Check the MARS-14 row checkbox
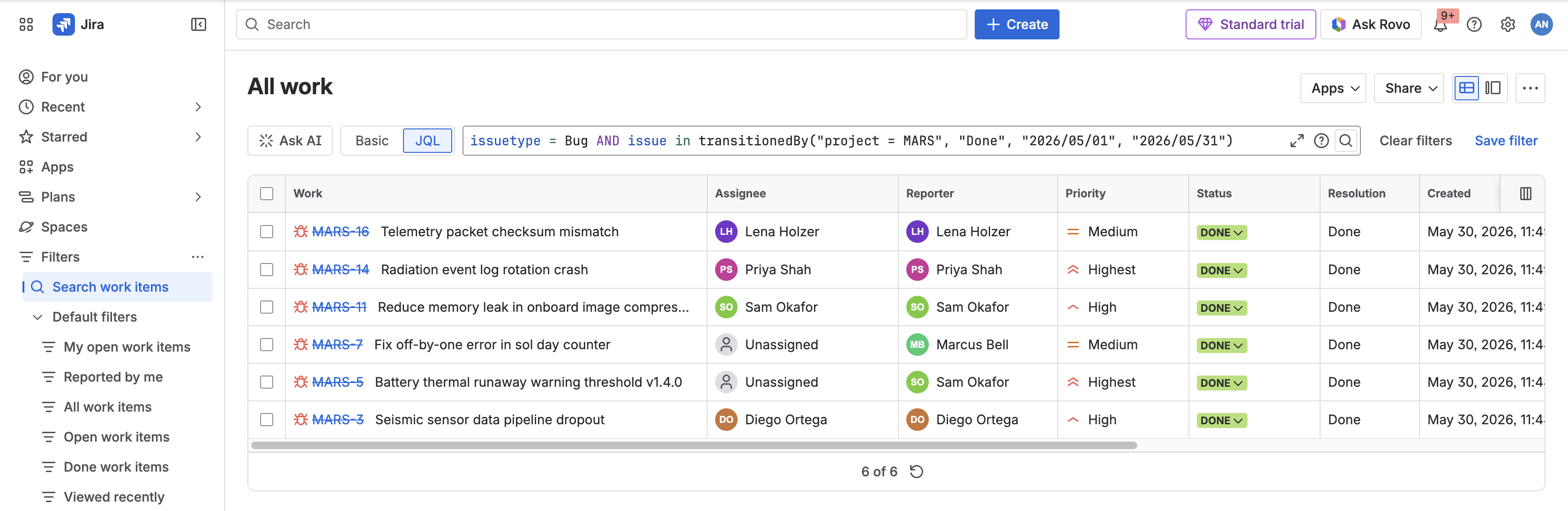Screen dimensions: 1568x511 tap(267, 269)
